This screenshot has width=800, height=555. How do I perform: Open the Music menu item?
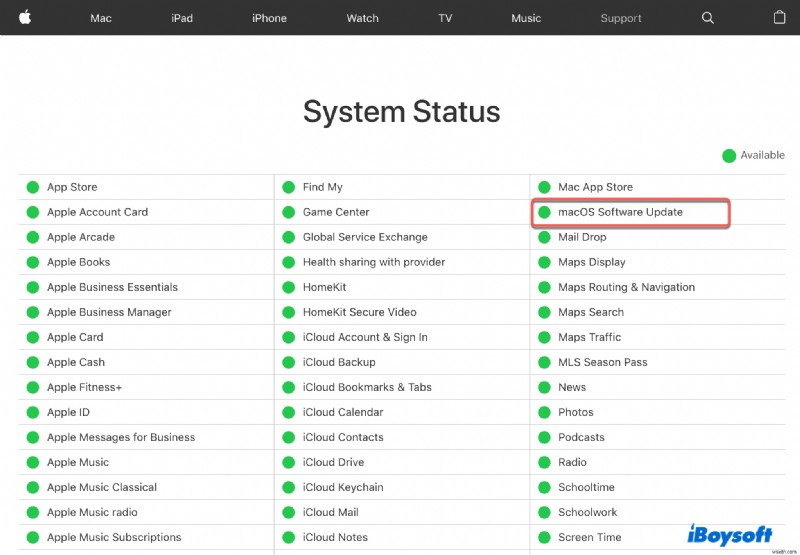pyautogui.click(x=526, y=18)
